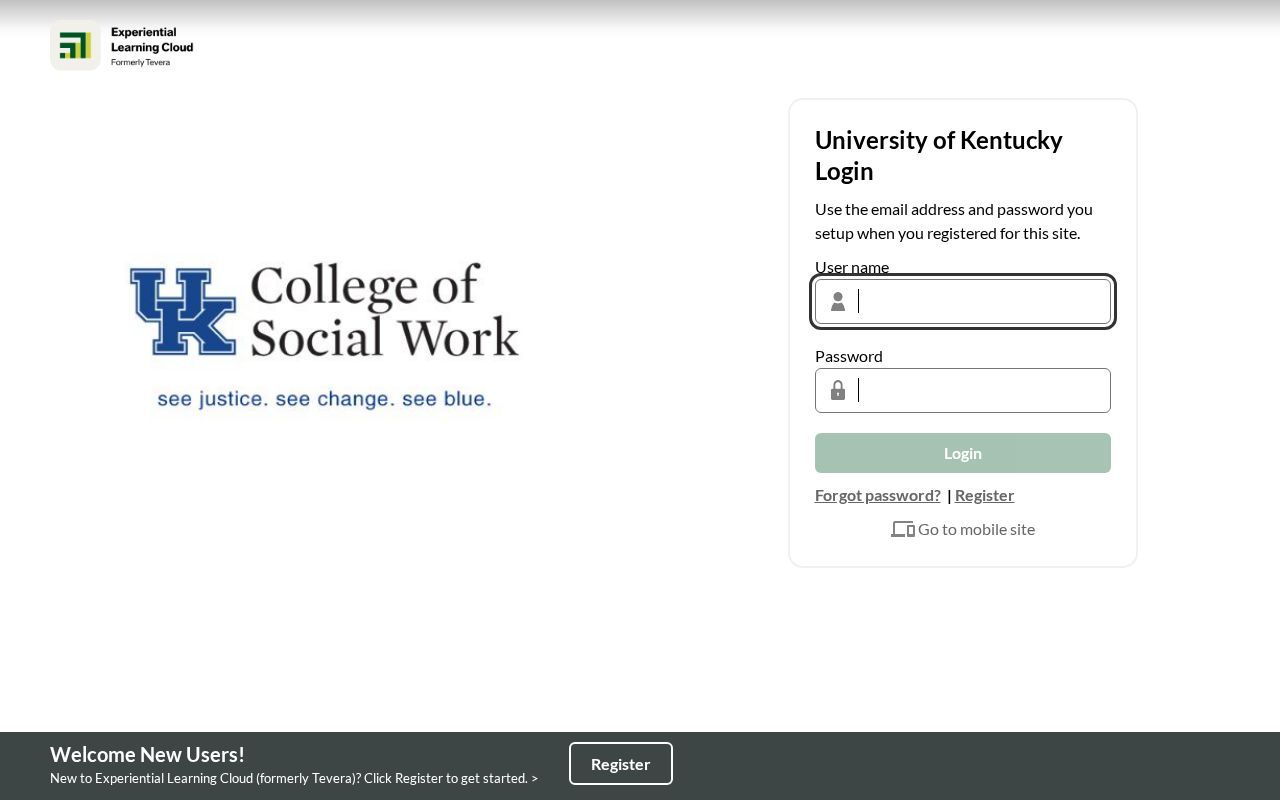Focus the User name text box
1280x800 pixels.
[x=963, y=301]
